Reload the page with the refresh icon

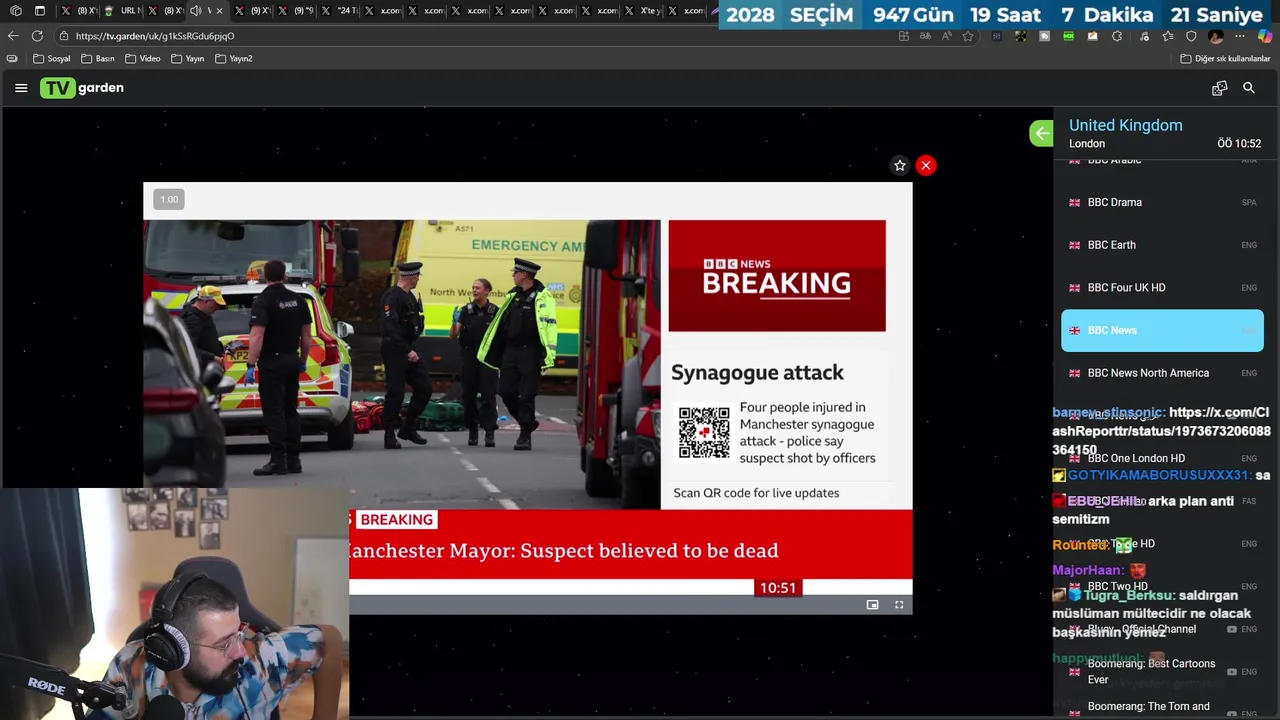pos(37,36)
